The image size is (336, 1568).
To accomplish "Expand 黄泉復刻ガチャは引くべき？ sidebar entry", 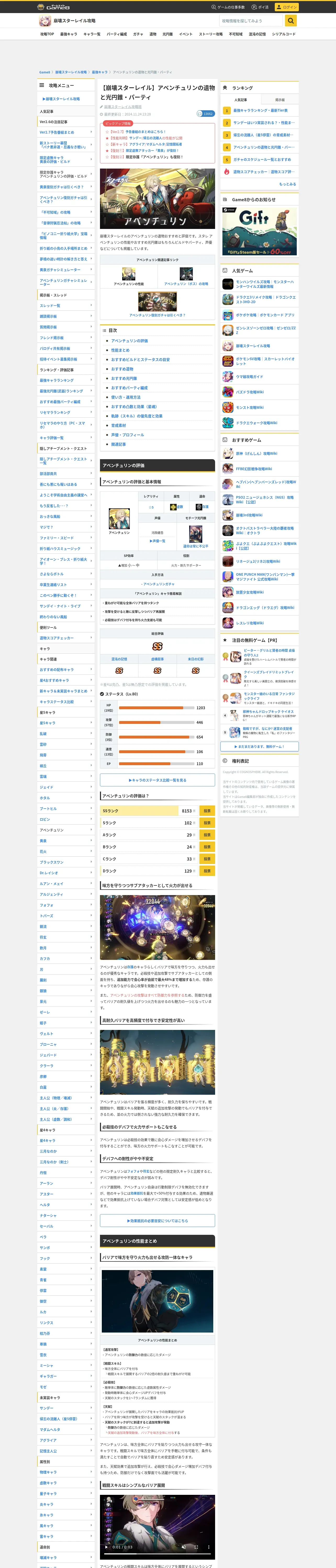I will 66,187.
